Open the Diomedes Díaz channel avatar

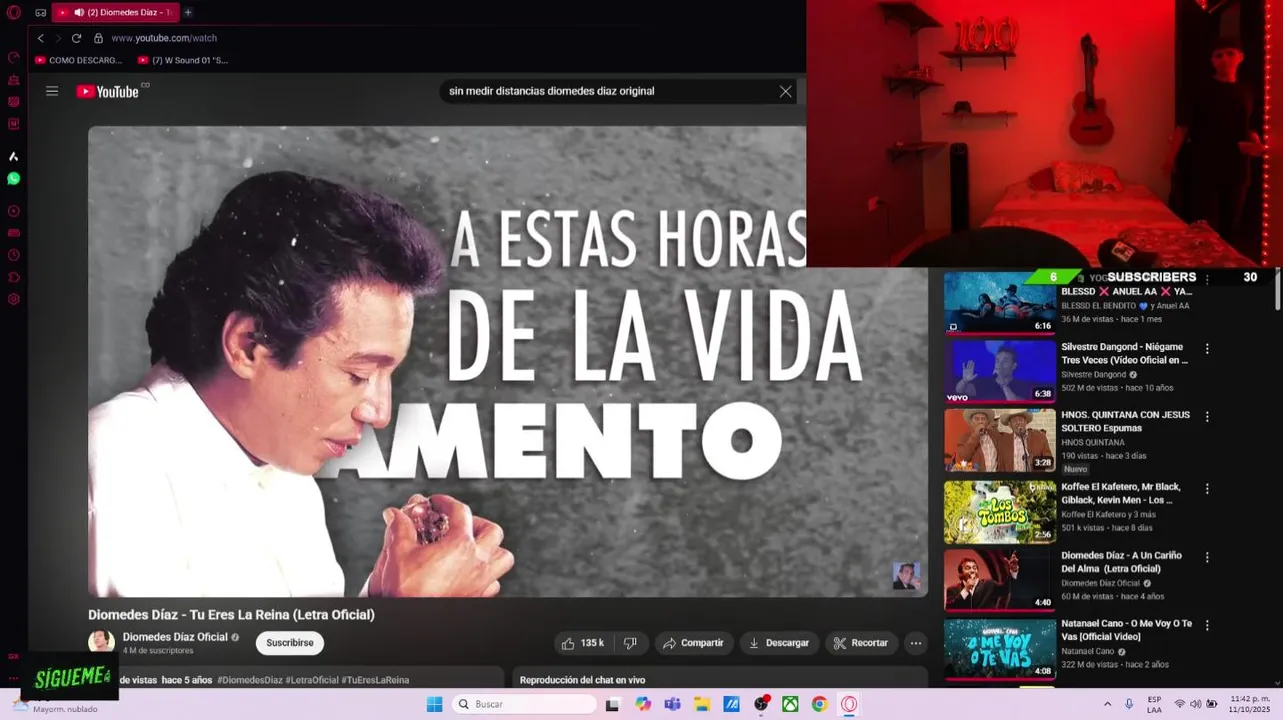pyautogui.click(x=101, y=642)
